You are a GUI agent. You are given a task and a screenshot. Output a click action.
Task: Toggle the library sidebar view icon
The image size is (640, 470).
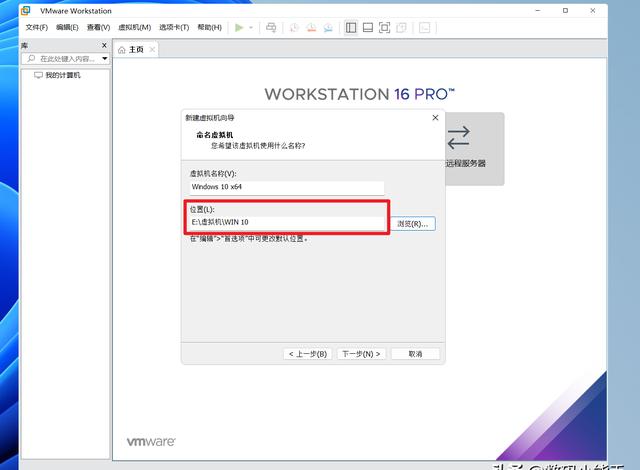[351, 28]
